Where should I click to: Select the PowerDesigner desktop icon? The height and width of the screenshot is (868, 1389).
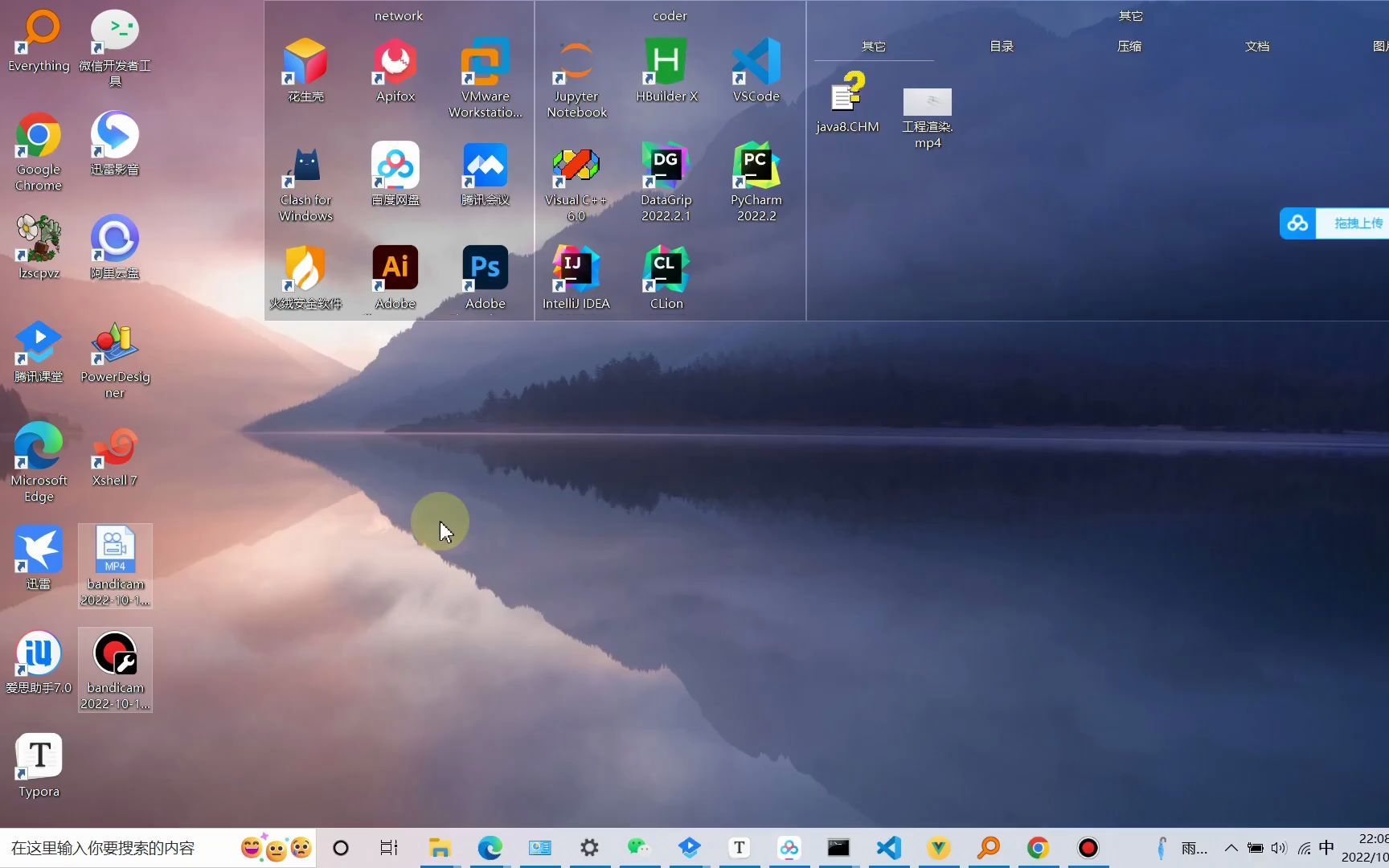[x=115, y=359]
